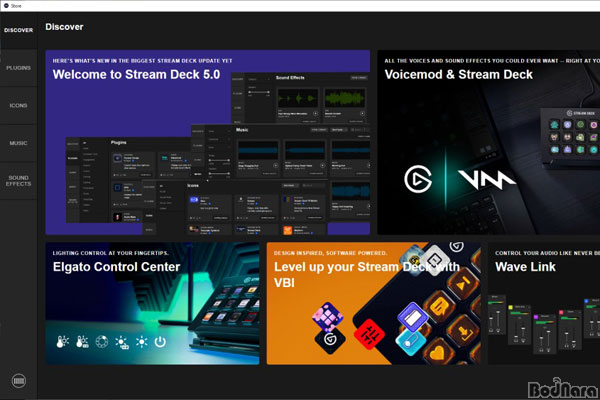Open the Voicemod & Stream Deck card
Image resolution: width=600 pixels, height=400 pixels.
(489, 142)
